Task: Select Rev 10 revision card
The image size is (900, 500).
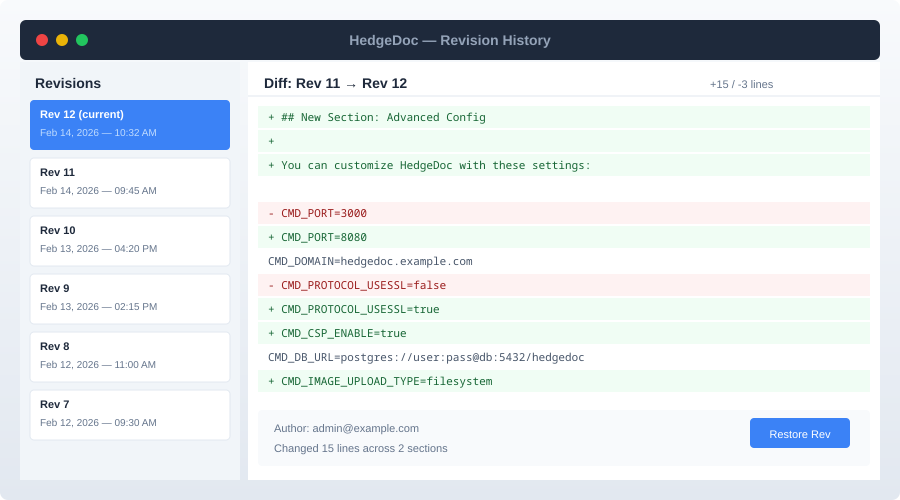Action: coord(130,241)
